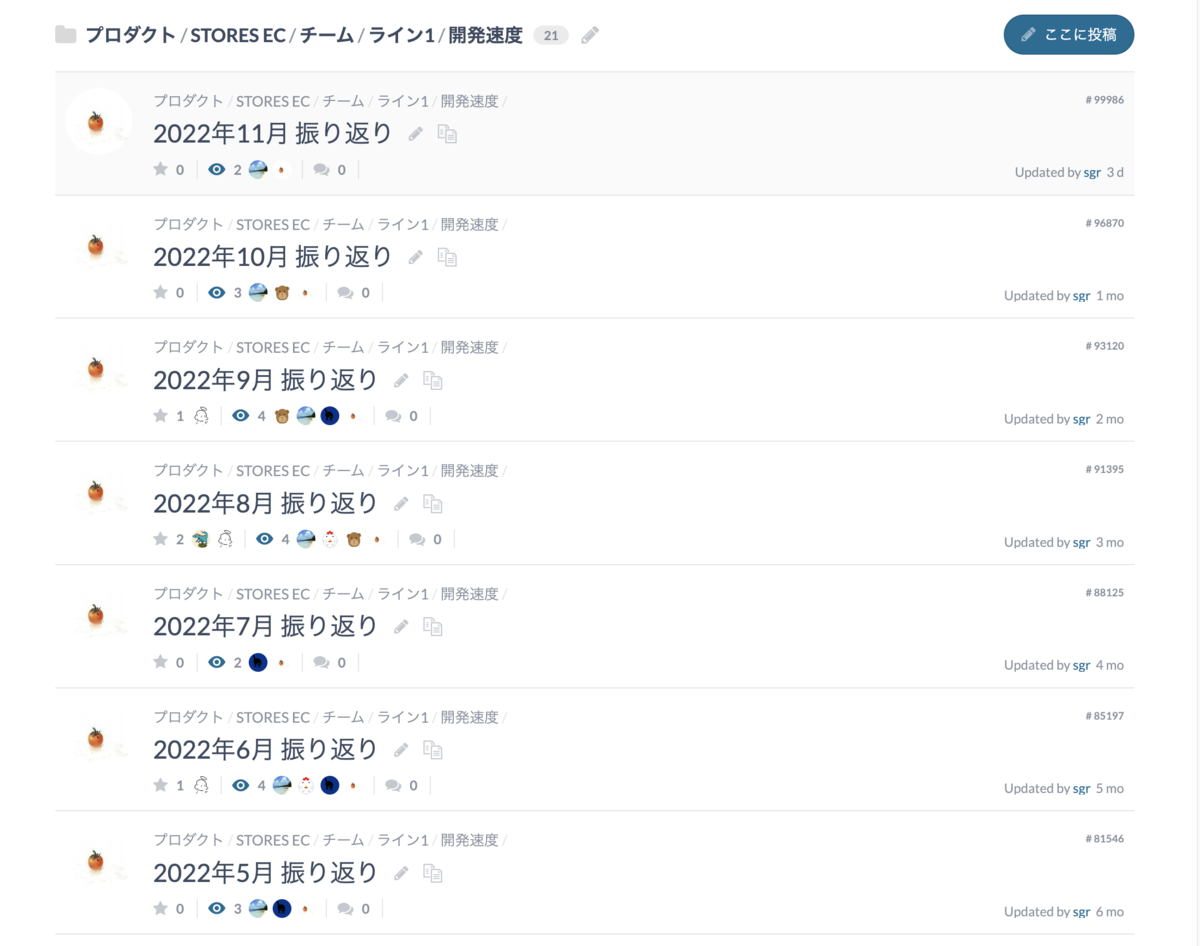Viewport: 1200px width, 946px height.
Task: Click the copy icon next to 2022年7月 振り返り
Action: click(432, 626)
